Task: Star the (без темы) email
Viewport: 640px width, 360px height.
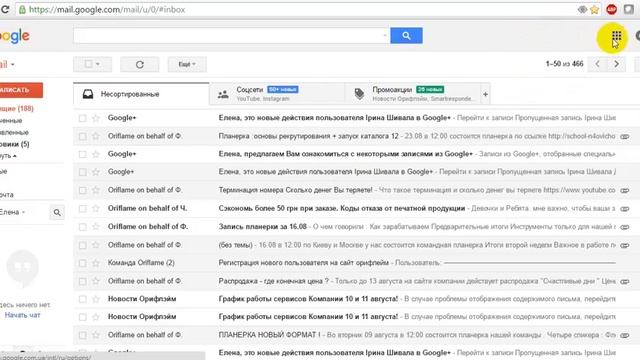Action: click(96, 245)
